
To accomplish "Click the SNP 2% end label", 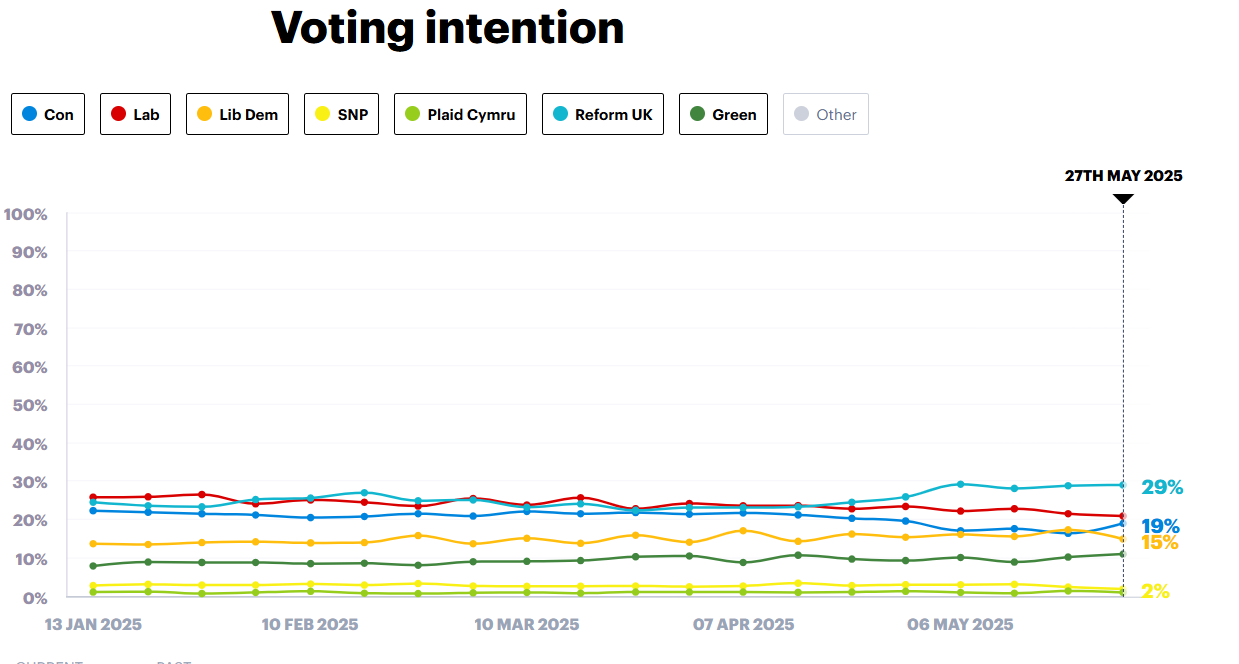I will pos(1155,591).
